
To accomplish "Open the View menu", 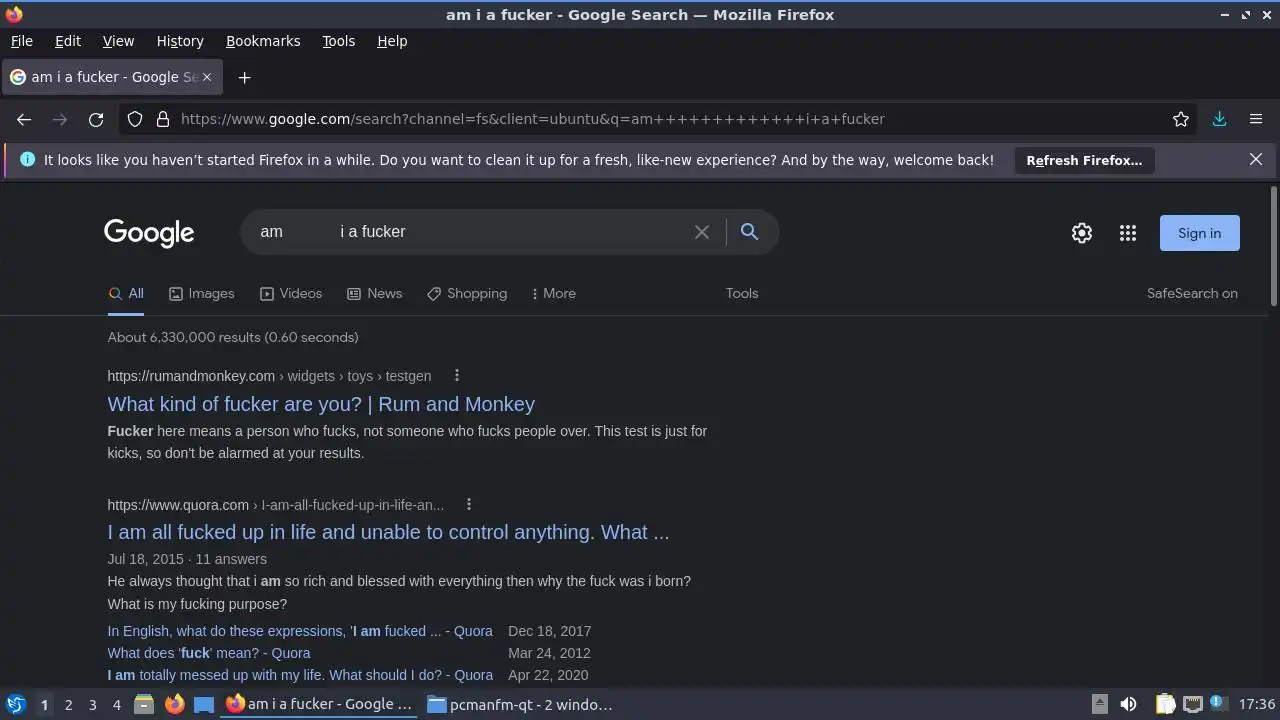I will point(118,41).
